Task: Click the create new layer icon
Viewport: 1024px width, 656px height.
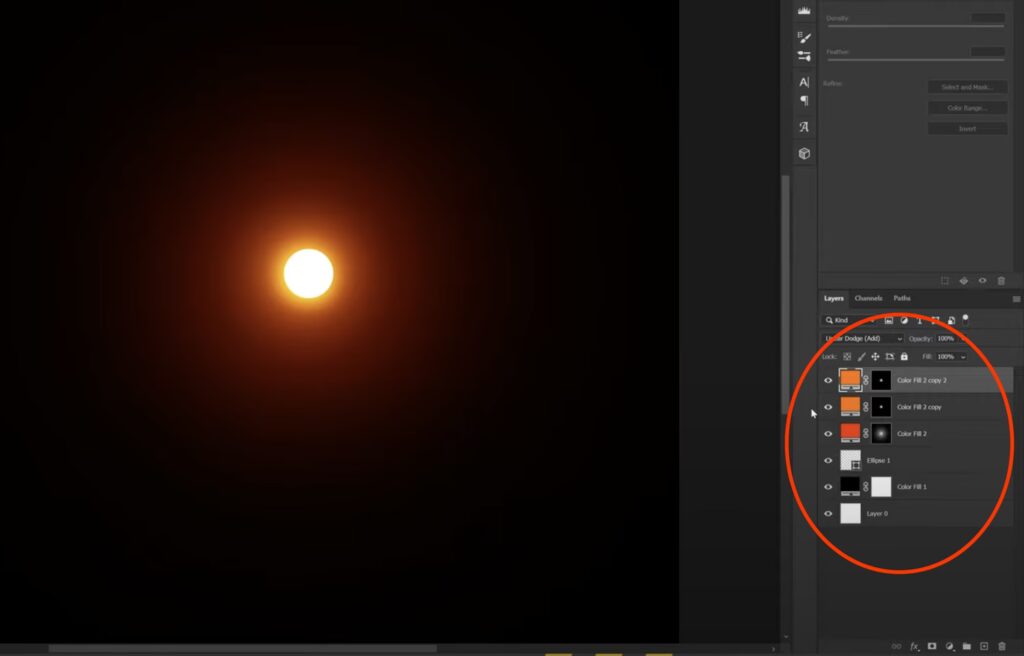Action: pyautogui.click(x=984, y=646)
